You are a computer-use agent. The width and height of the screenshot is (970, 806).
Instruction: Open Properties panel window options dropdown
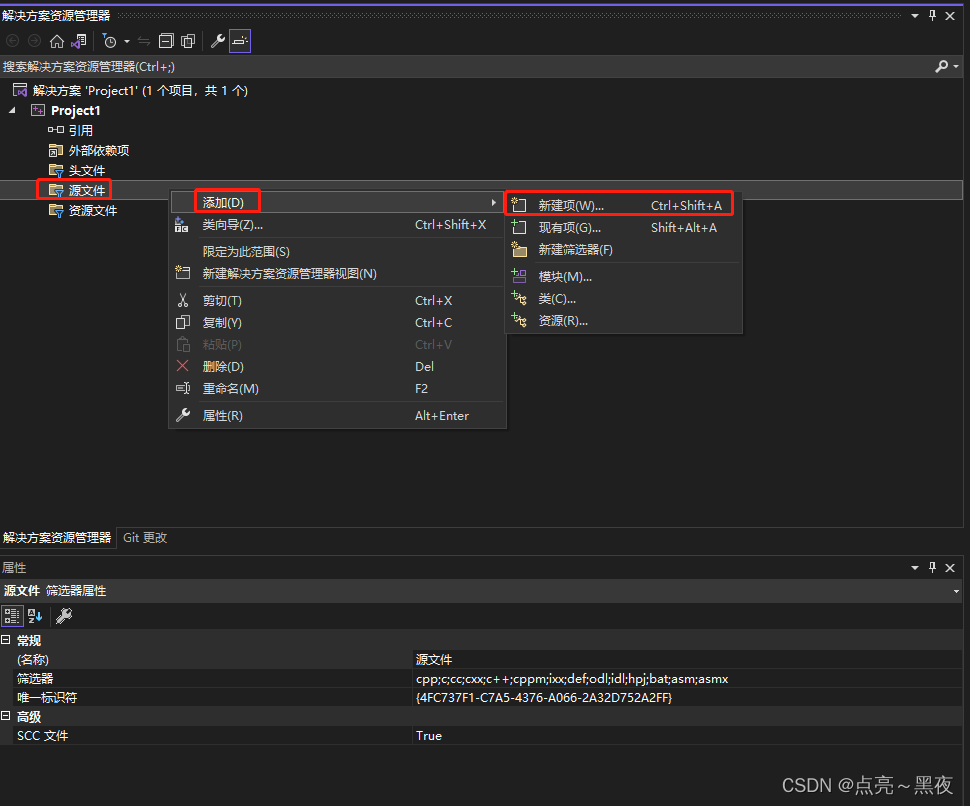click(915, 568)
